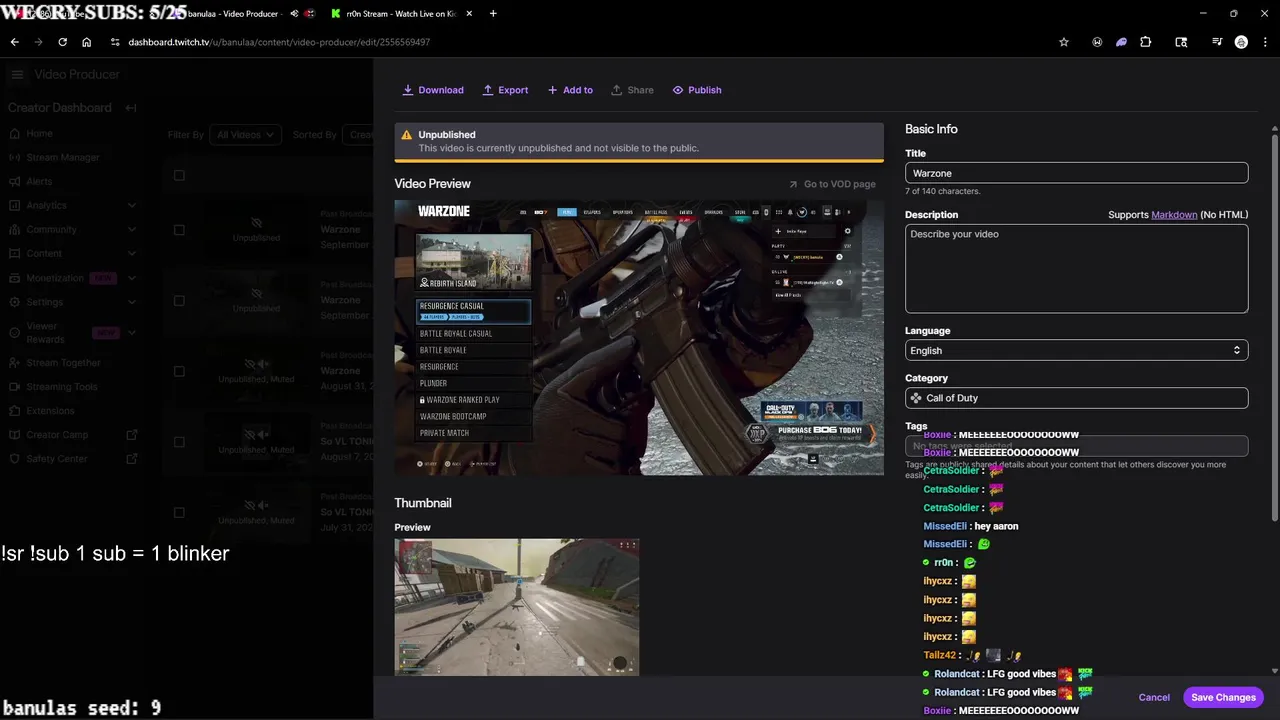Go to VOD page link

click(x=832, y=184)
